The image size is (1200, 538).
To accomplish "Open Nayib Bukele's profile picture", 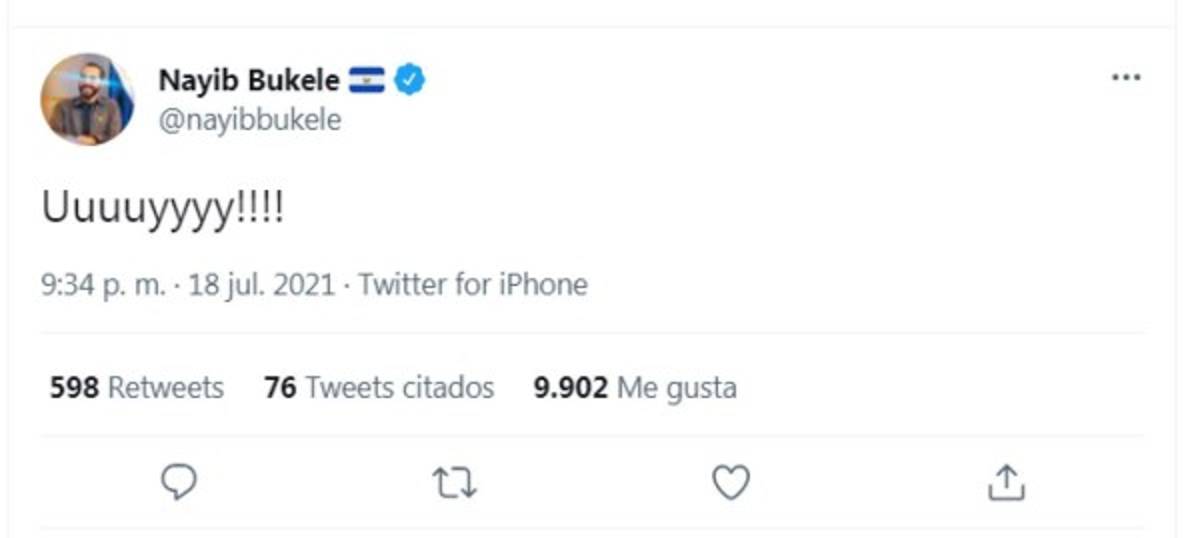I will pos(87,99).
